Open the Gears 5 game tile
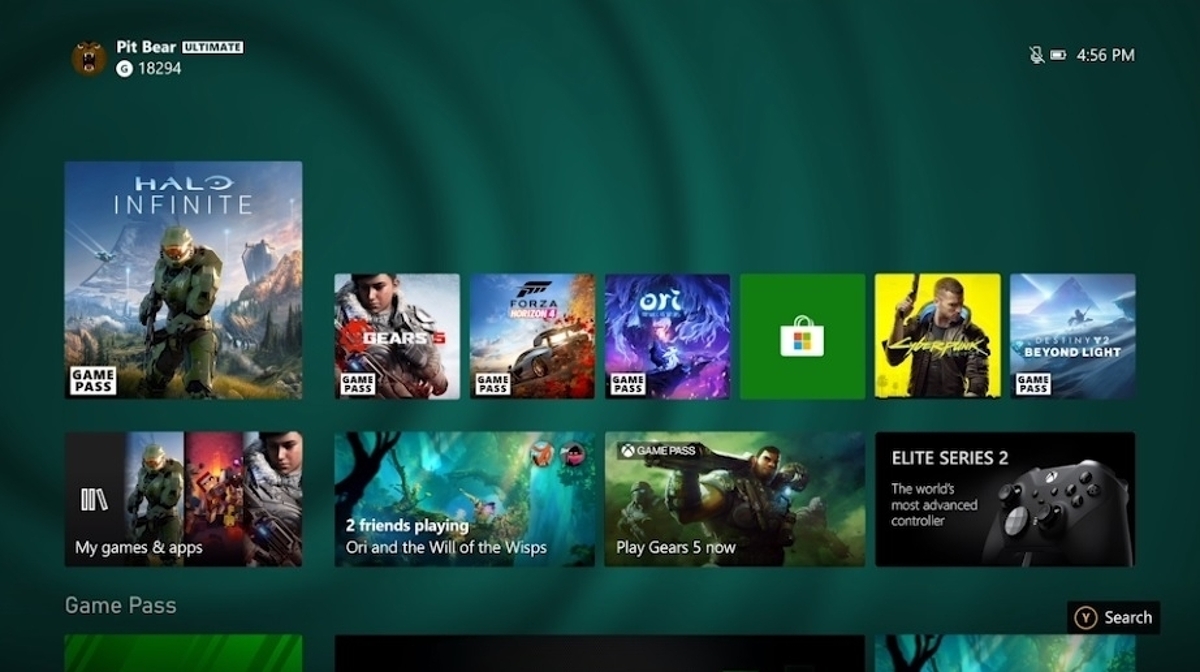The image size is (1200, 672). 397,337
